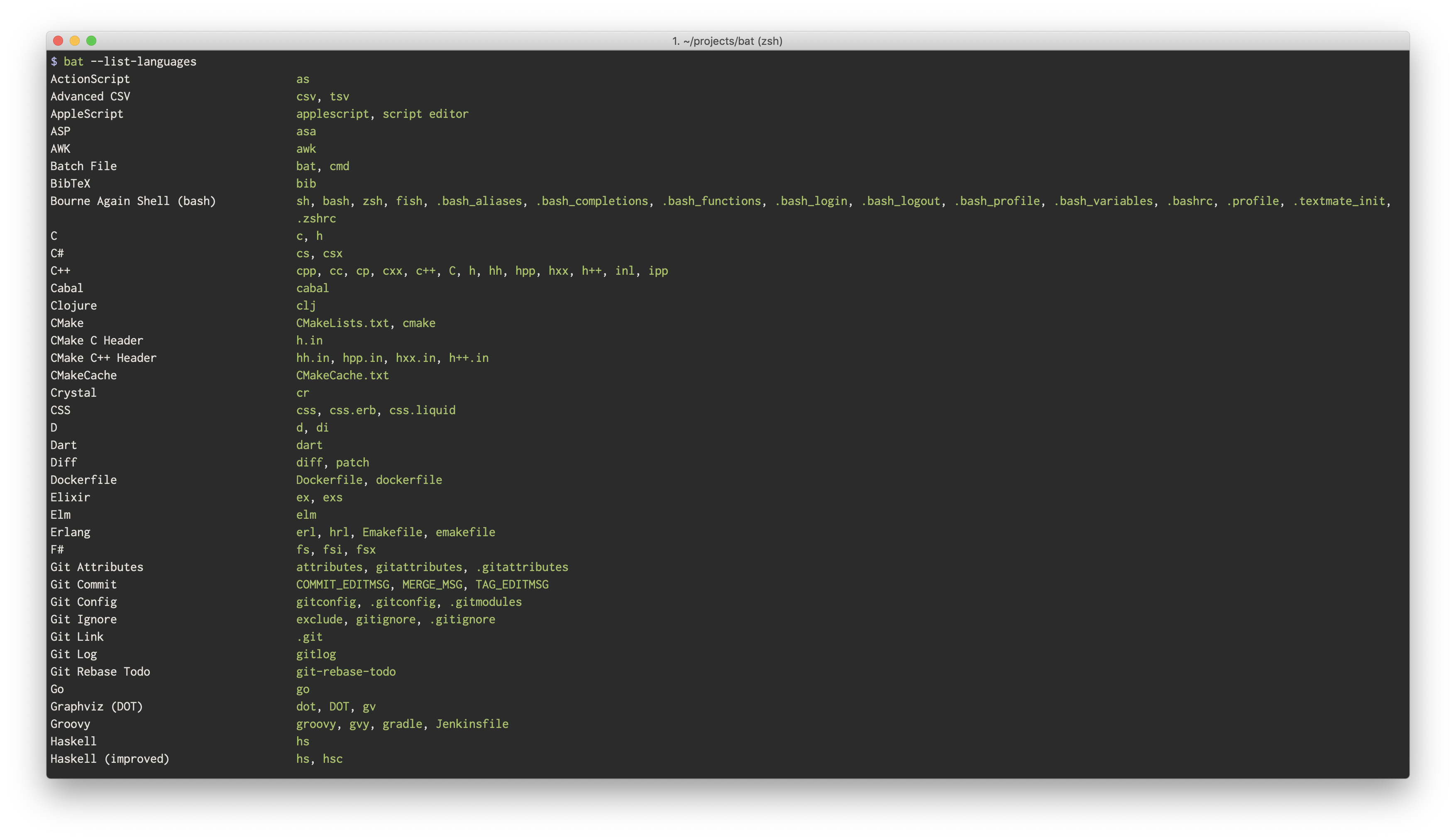Screen dimensions: 1456x840
Task: Select the Git Rebase Todo entry
Action: click(100, 672)
